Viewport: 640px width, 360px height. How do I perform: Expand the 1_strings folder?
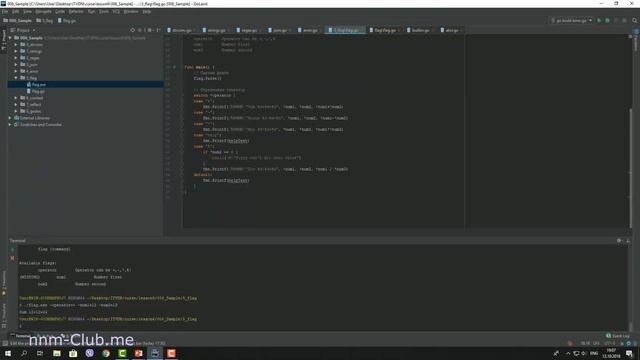16,51
